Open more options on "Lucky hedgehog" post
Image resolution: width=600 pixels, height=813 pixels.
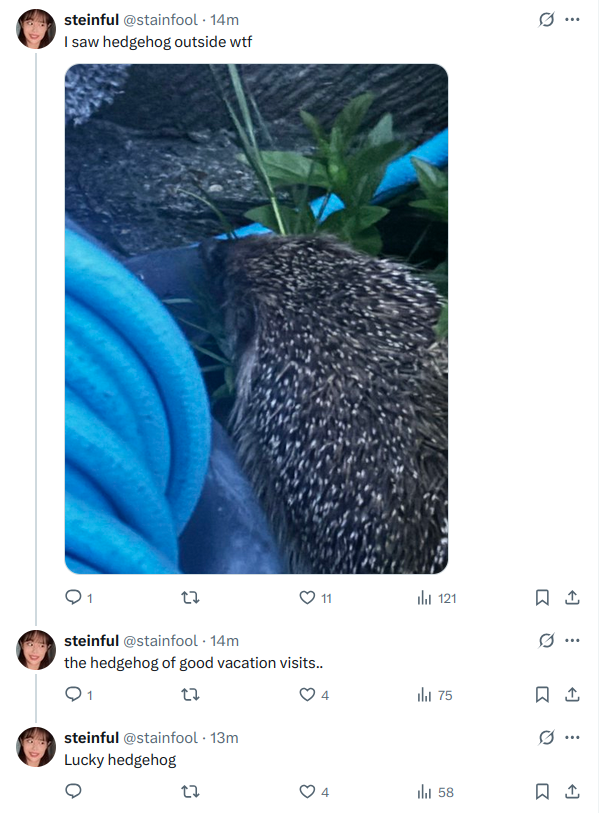(x=573, y=737)
